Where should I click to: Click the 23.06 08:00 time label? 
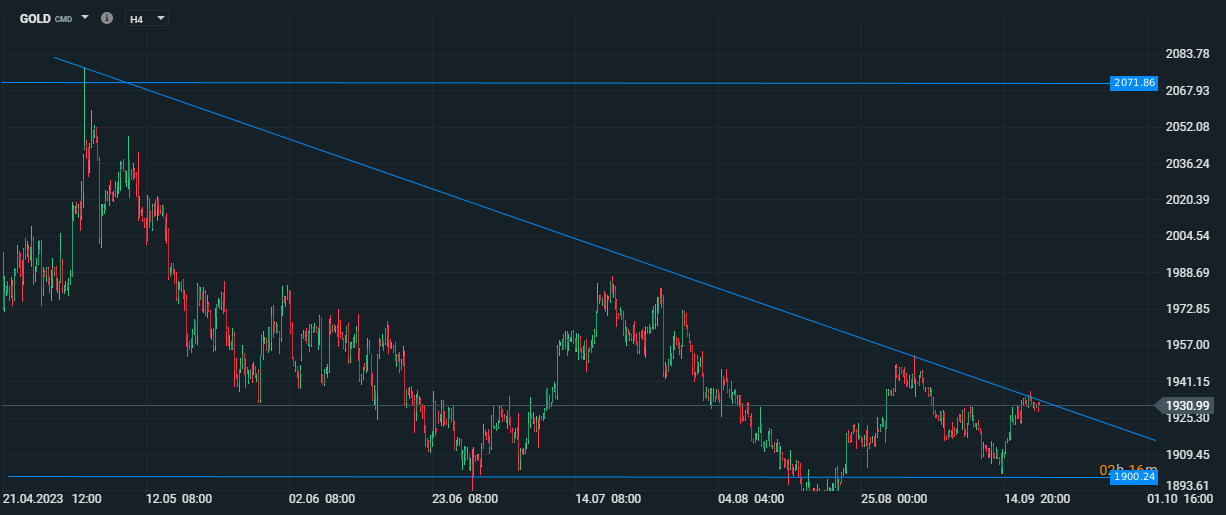coord(465,498)
